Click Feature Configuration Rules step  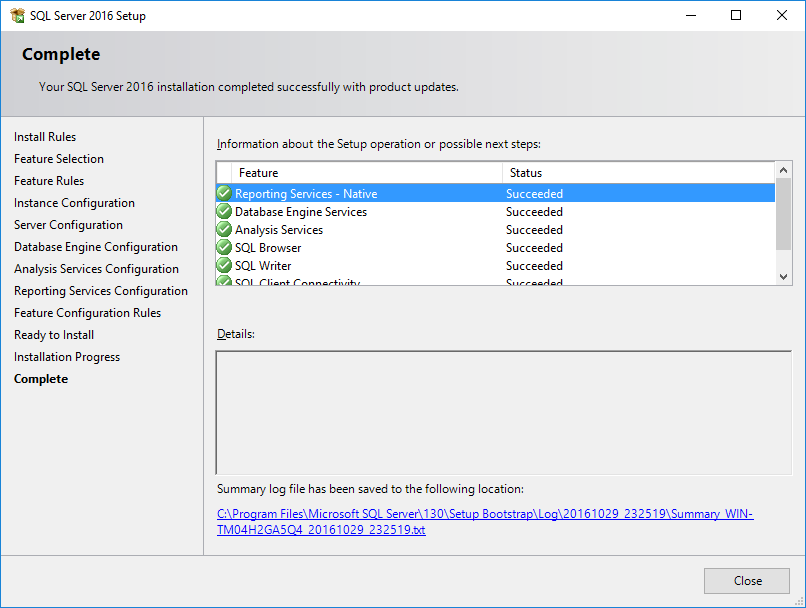[x=87, y=313]
